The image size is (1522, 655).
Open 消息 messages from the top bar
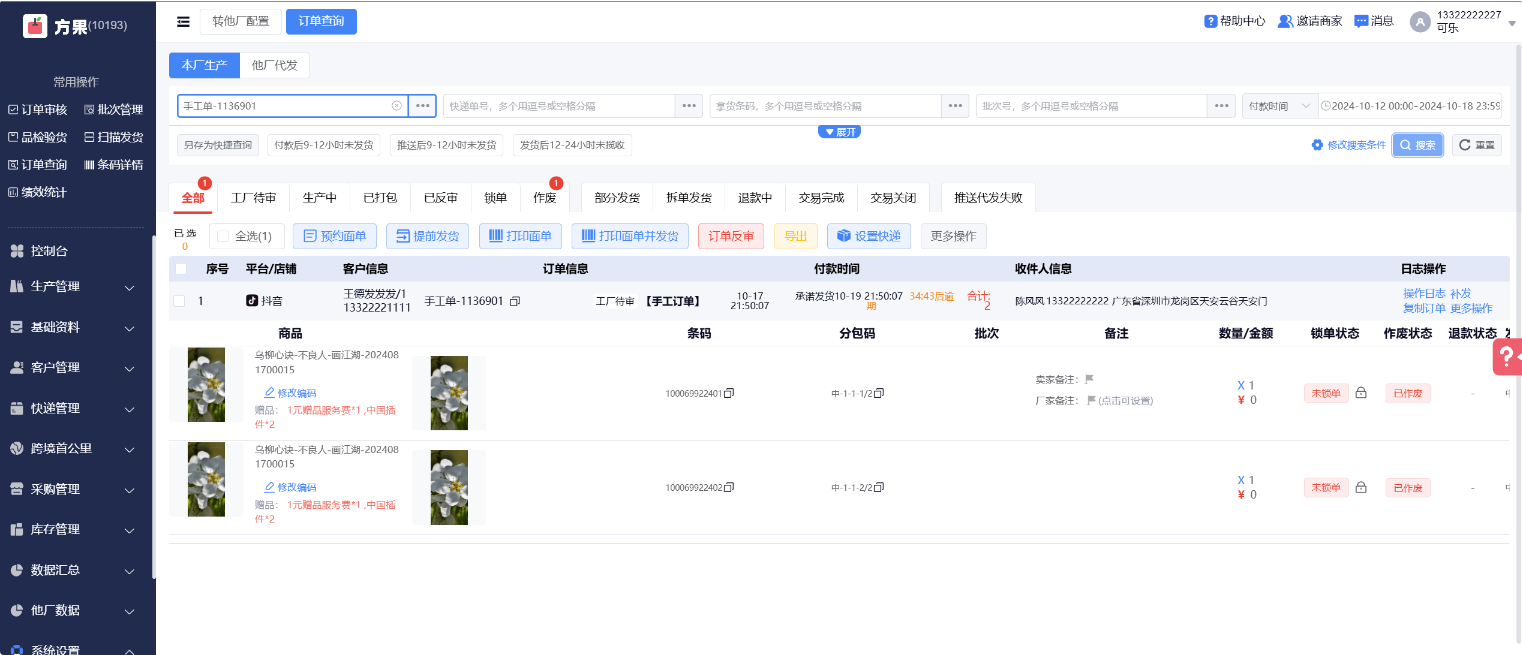coord(1373,21)
